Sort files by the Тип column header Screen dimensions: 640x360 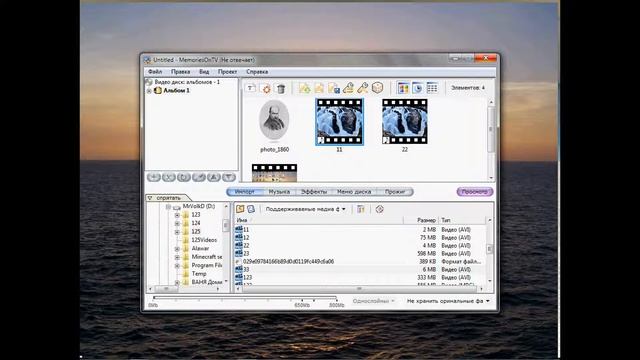tap(462, 220)
